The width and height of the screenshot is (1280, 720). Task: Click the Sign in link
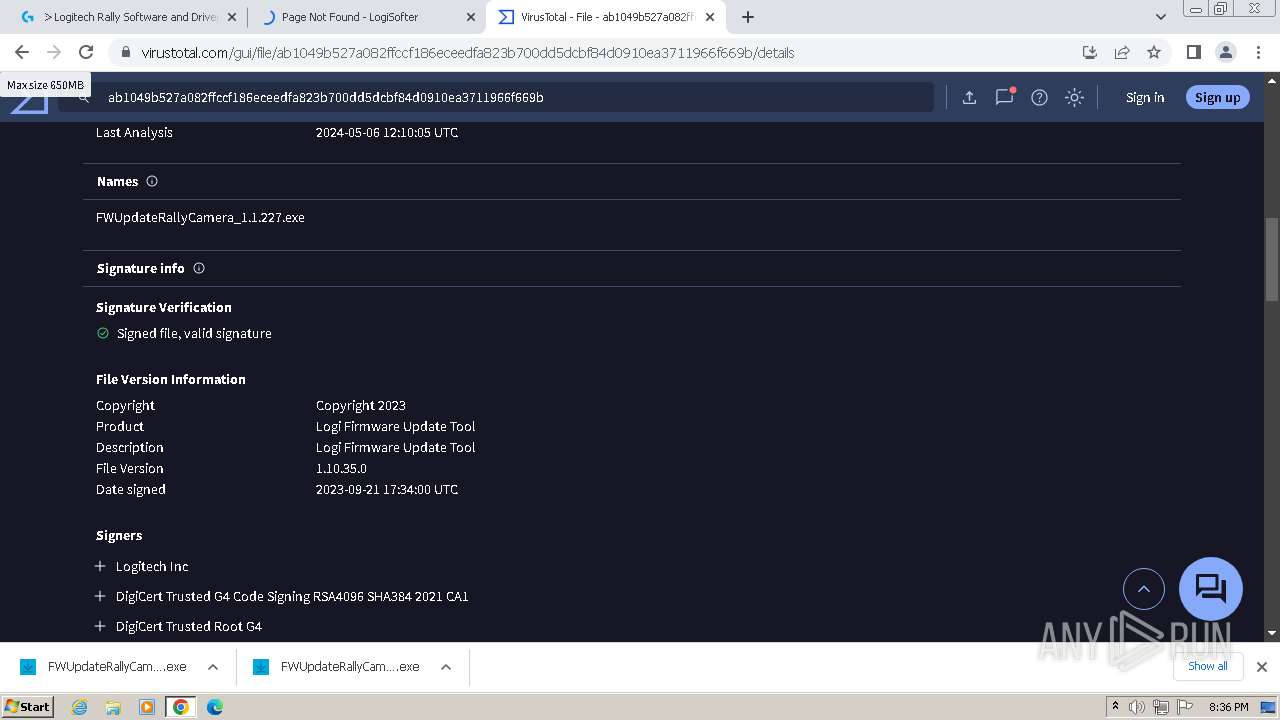click(x=1145, y=97)
